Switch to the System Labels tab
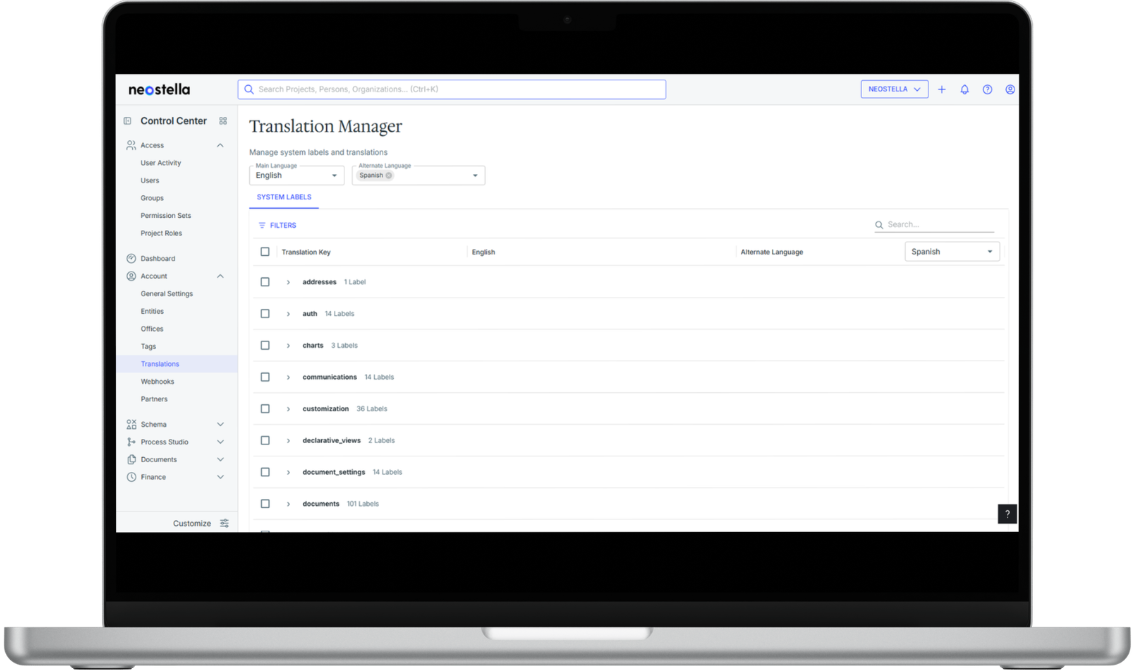Viewport: 1137px width, 670px height. coord(284,198)
